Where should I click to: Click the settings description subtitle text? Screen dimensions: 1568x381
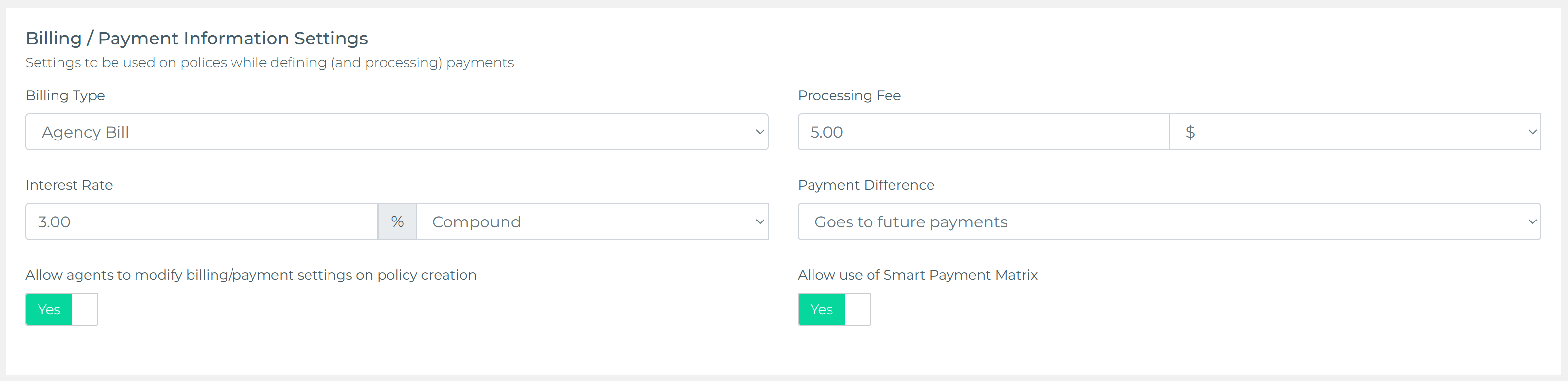pyautogui.click(x=270, y=63)
